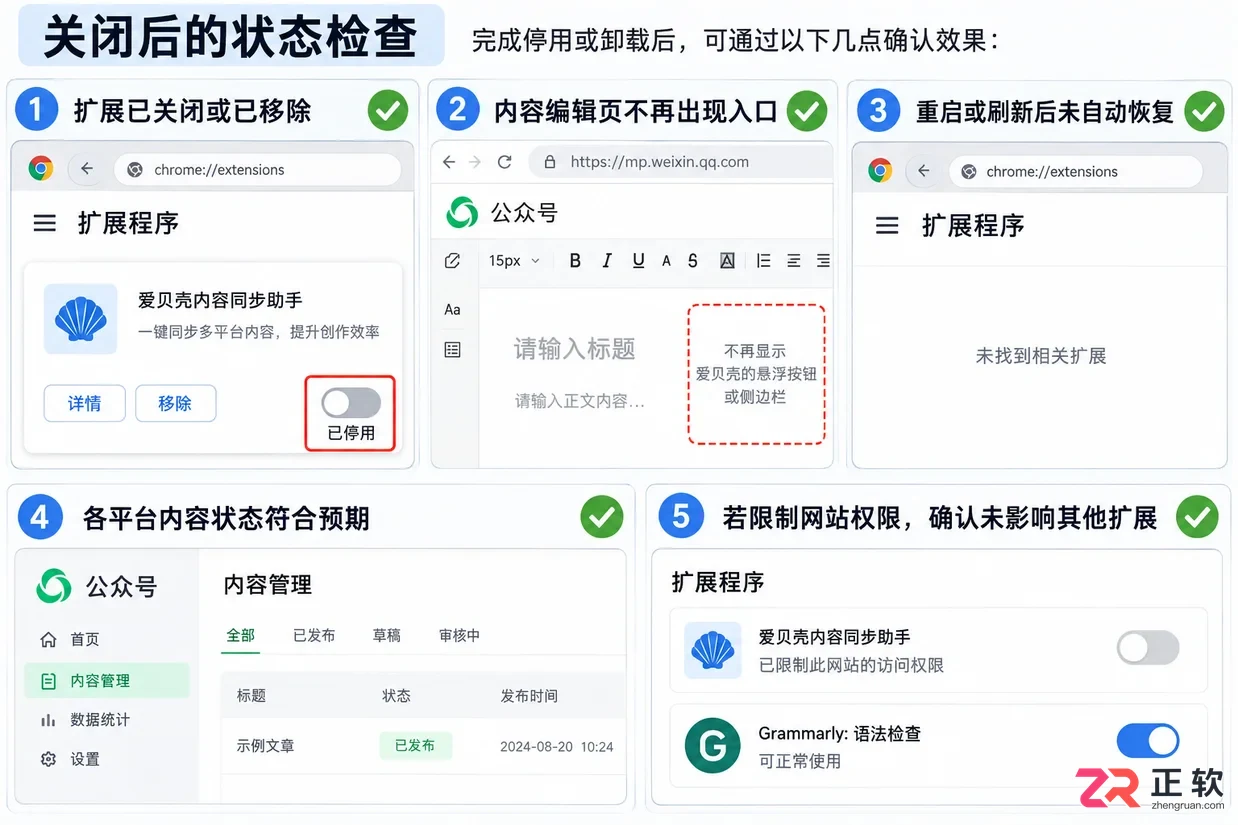This screenshot has width=1238, height=825.
Task: Click the Grammarly G icon in panel 5
Action: [x=712, y=746]
